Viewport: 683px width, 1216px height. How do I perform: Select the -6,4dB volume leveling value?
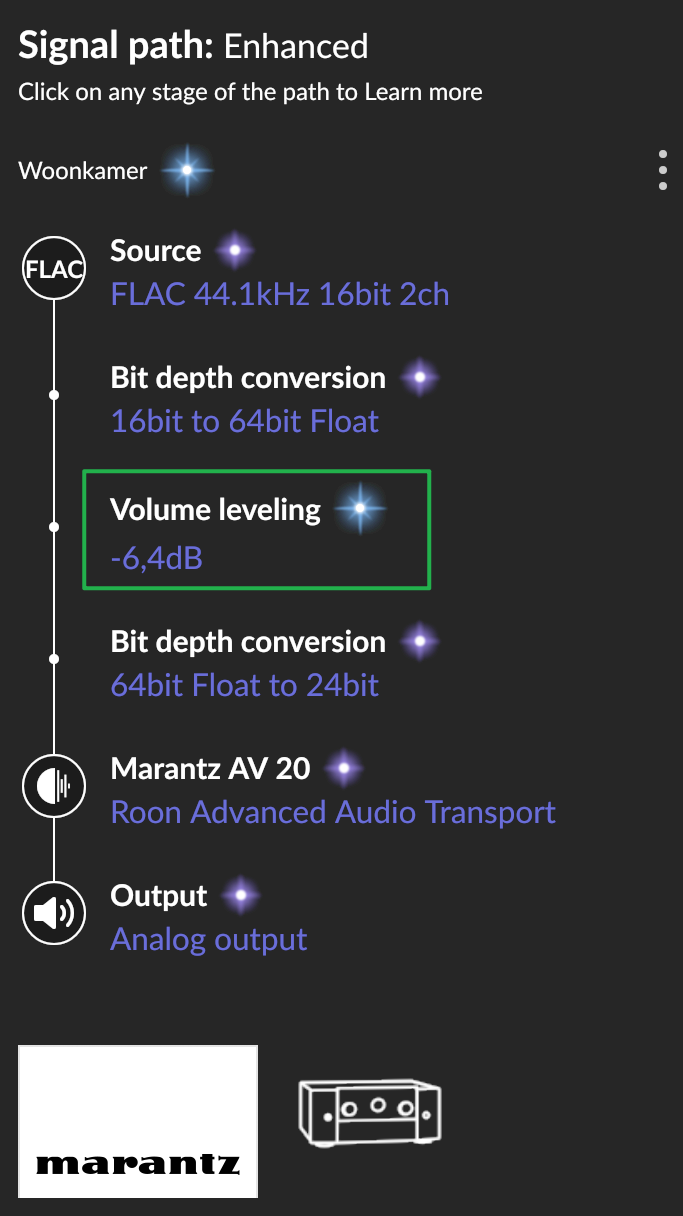(157, 556)
